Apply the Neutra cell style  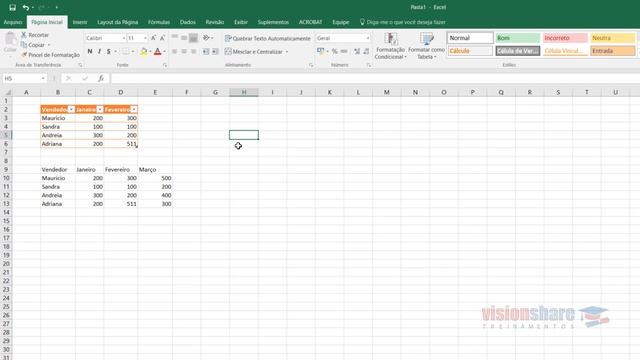click(x=613, y=38)
